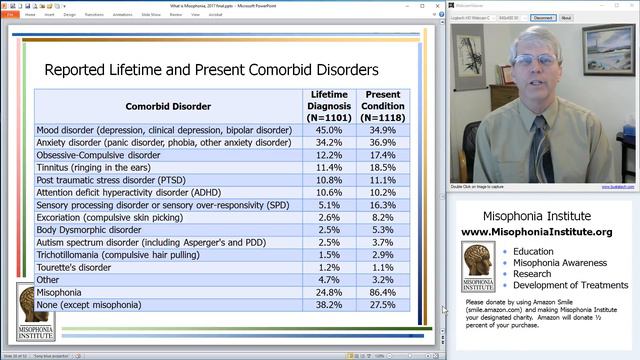Click the About button in WebcamViewer
This screenshot has height=360, width=640.
click(x=566, y=18)
